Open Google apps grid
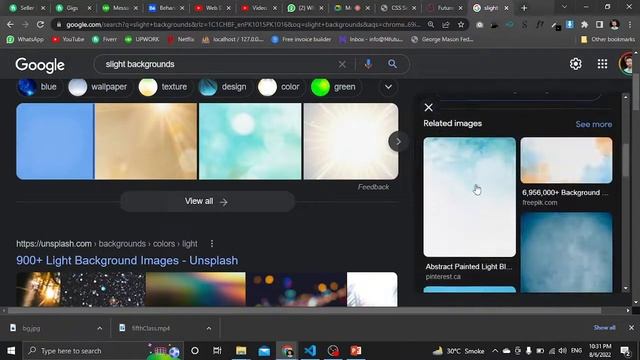 click(x=602, y=64)
